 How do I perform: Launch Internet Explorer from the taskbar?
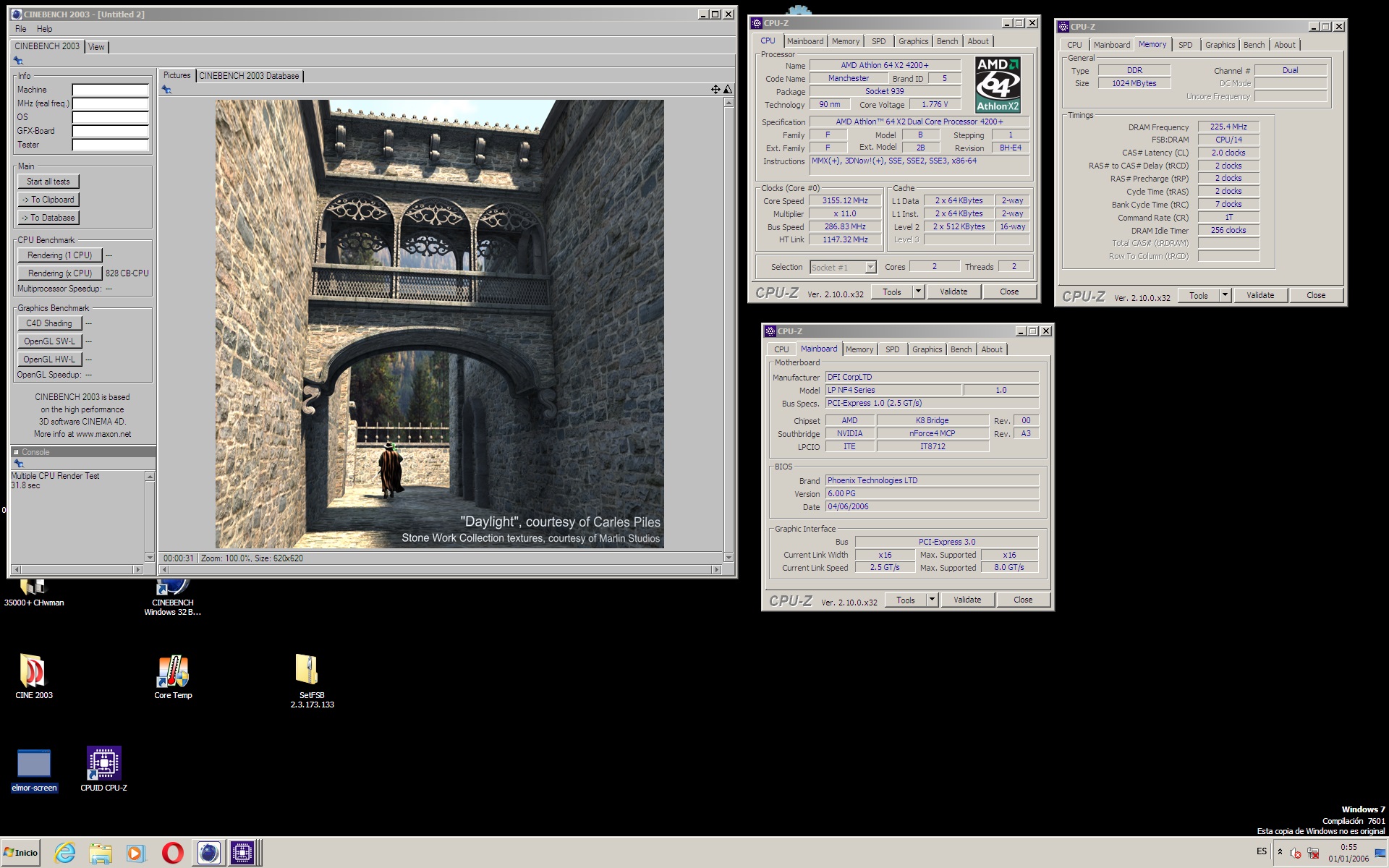click(65, 853)
